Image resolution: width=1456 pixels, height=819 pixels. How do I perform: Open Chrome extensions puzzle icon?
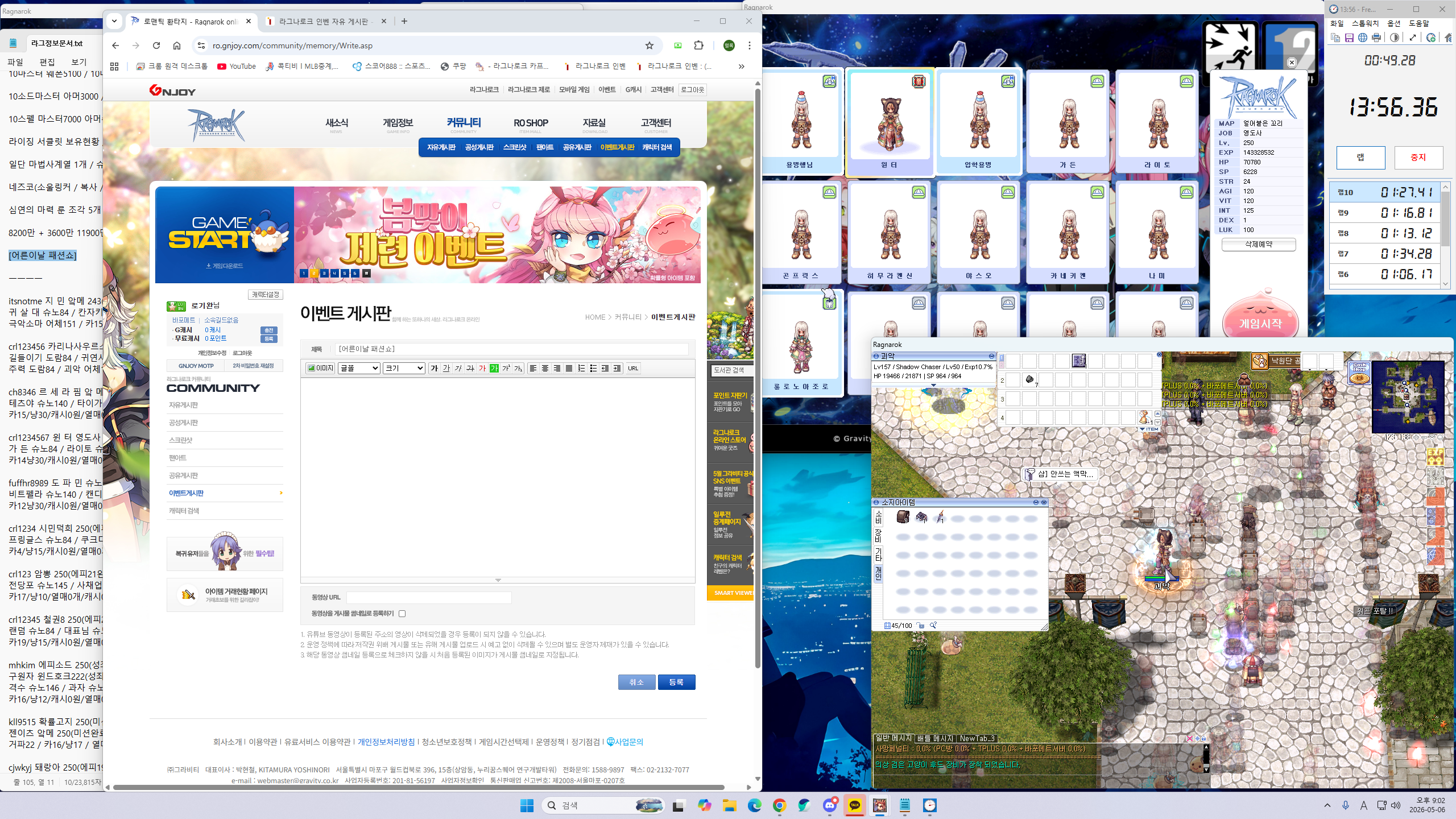tap(699, 45)
